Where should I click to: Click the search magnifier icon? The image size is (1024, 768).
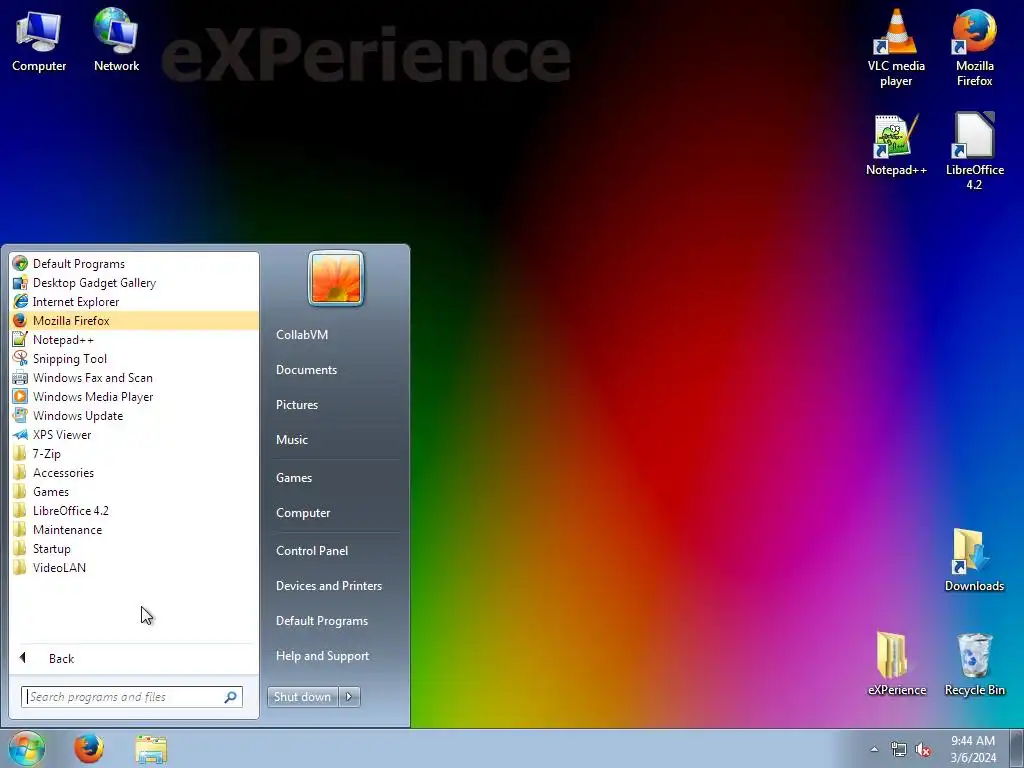[231, 697]
